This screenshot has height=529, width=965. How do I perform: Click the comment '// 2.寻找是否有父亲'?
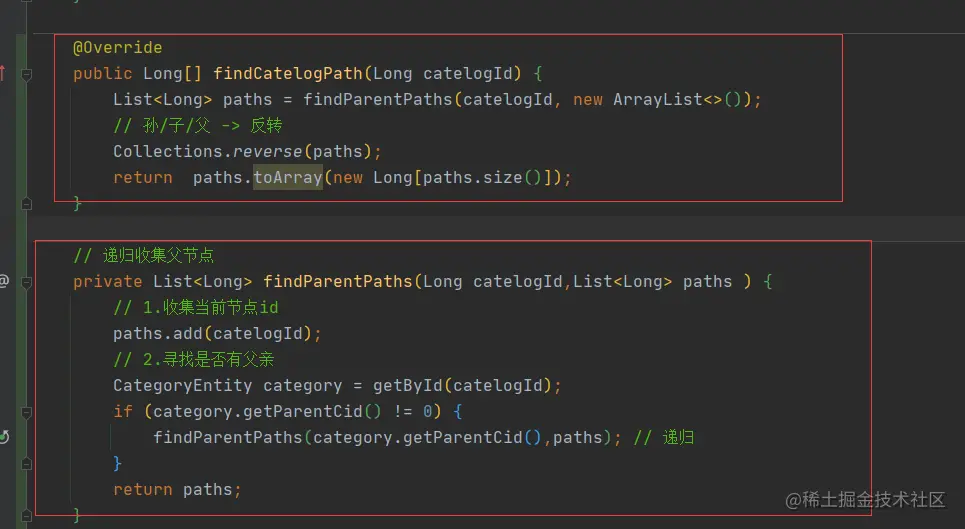(193, 359)
